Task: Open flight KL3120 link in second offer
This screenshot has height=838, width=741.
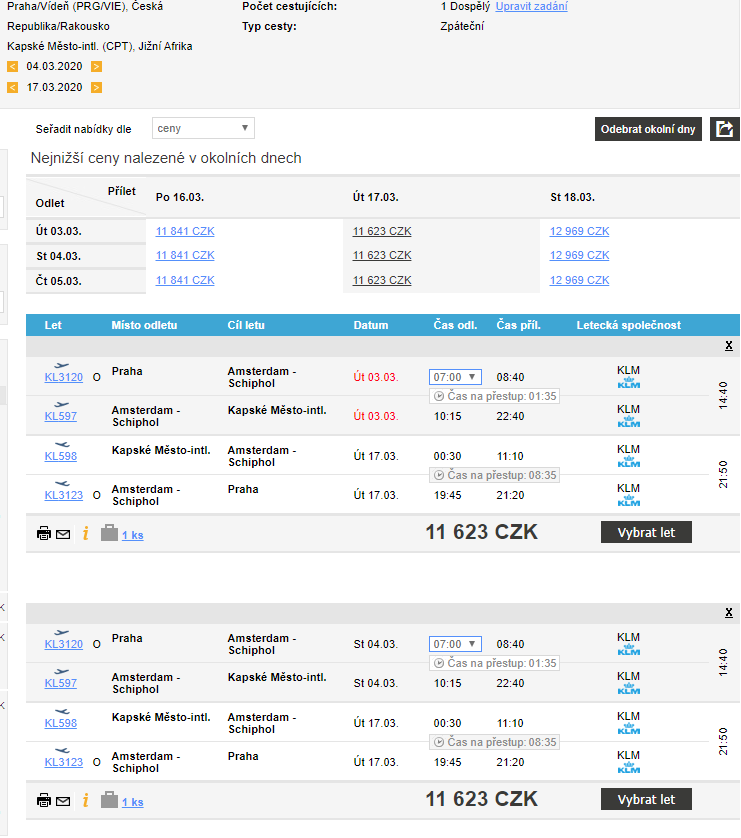Action: (x=64, y=645)
